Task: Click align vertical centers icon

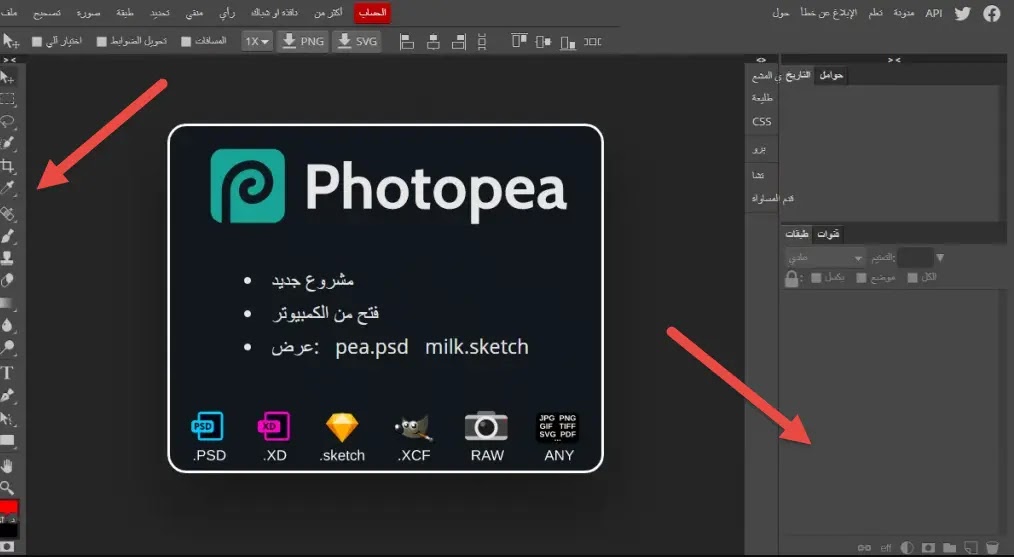Action: pyautogui.click(x=543, y=41)
